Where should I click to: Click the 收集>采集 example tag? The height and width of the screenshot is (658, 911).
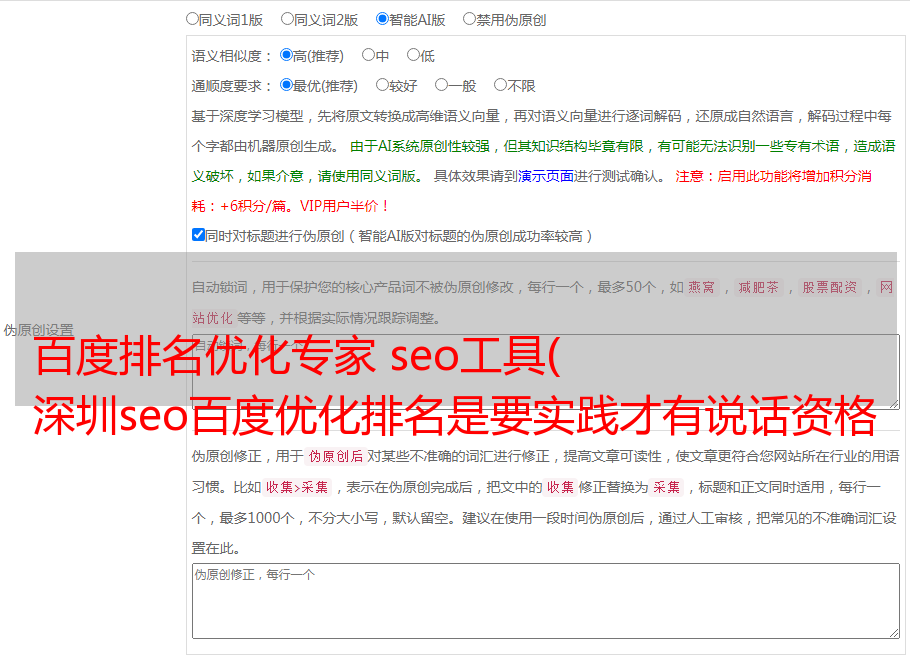[297, 487]
